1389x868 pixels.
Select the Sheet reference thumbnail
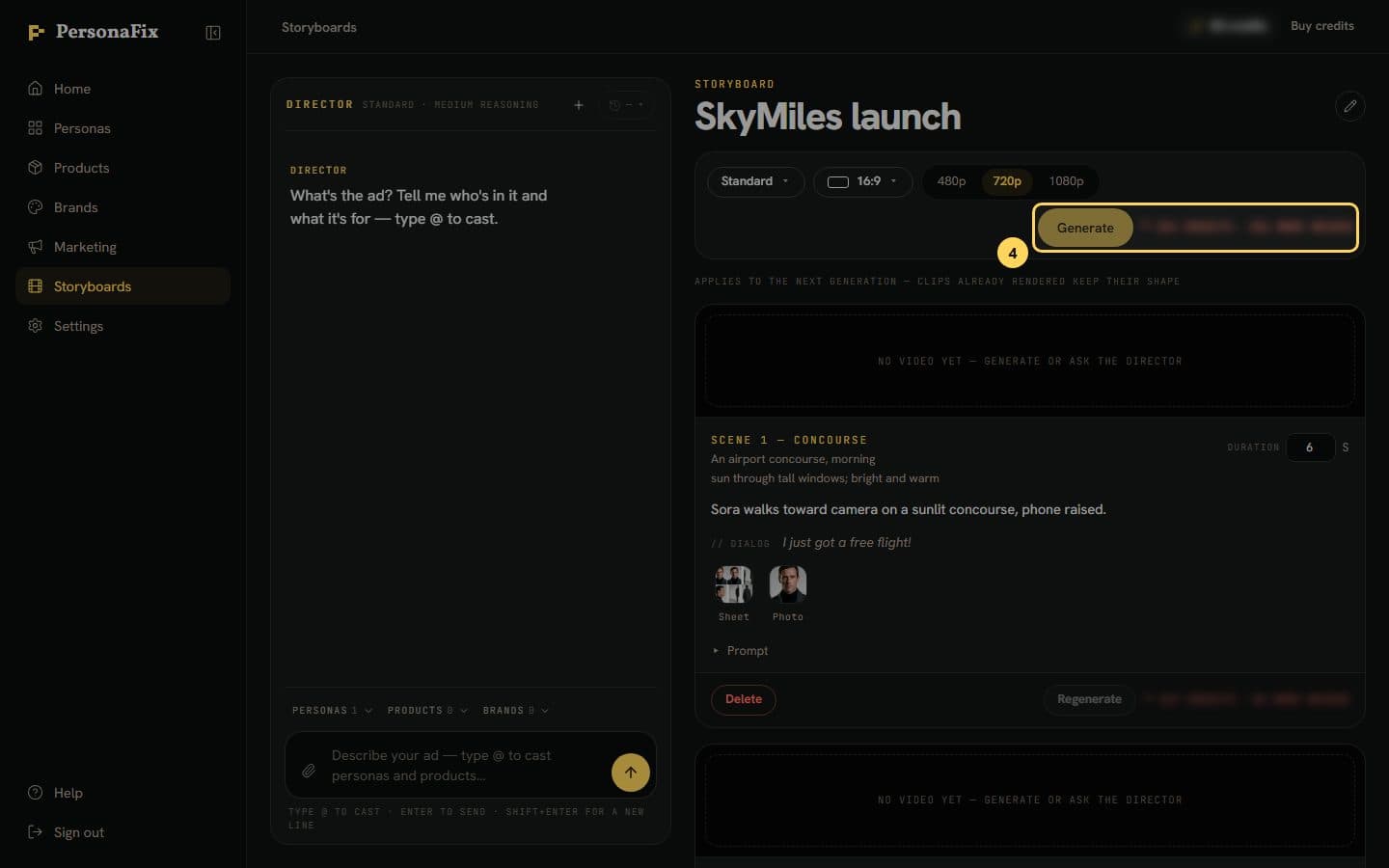(x=733, y=584)
